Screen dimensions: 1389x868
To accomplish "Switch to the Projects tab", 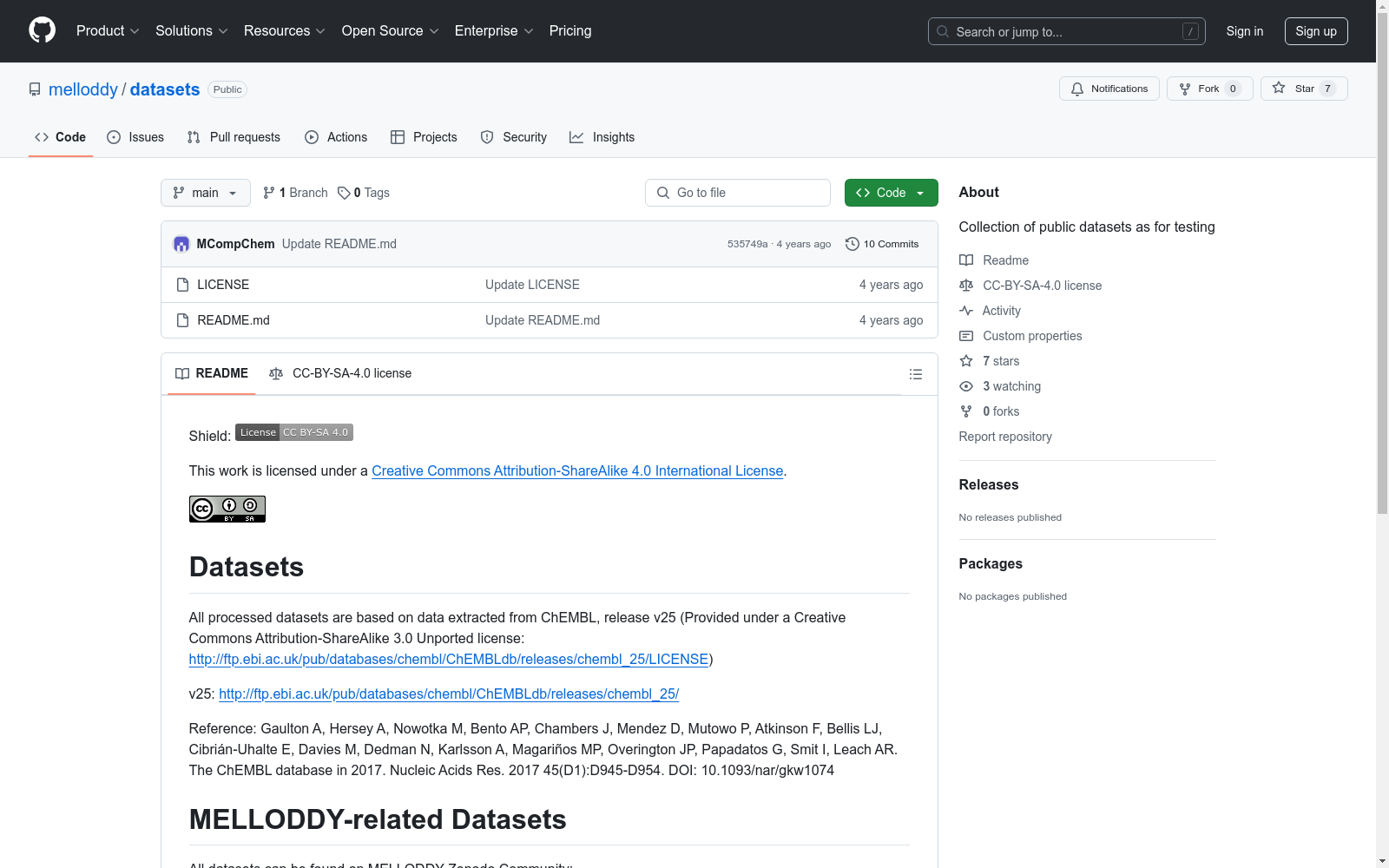I will tap(424, 137).
